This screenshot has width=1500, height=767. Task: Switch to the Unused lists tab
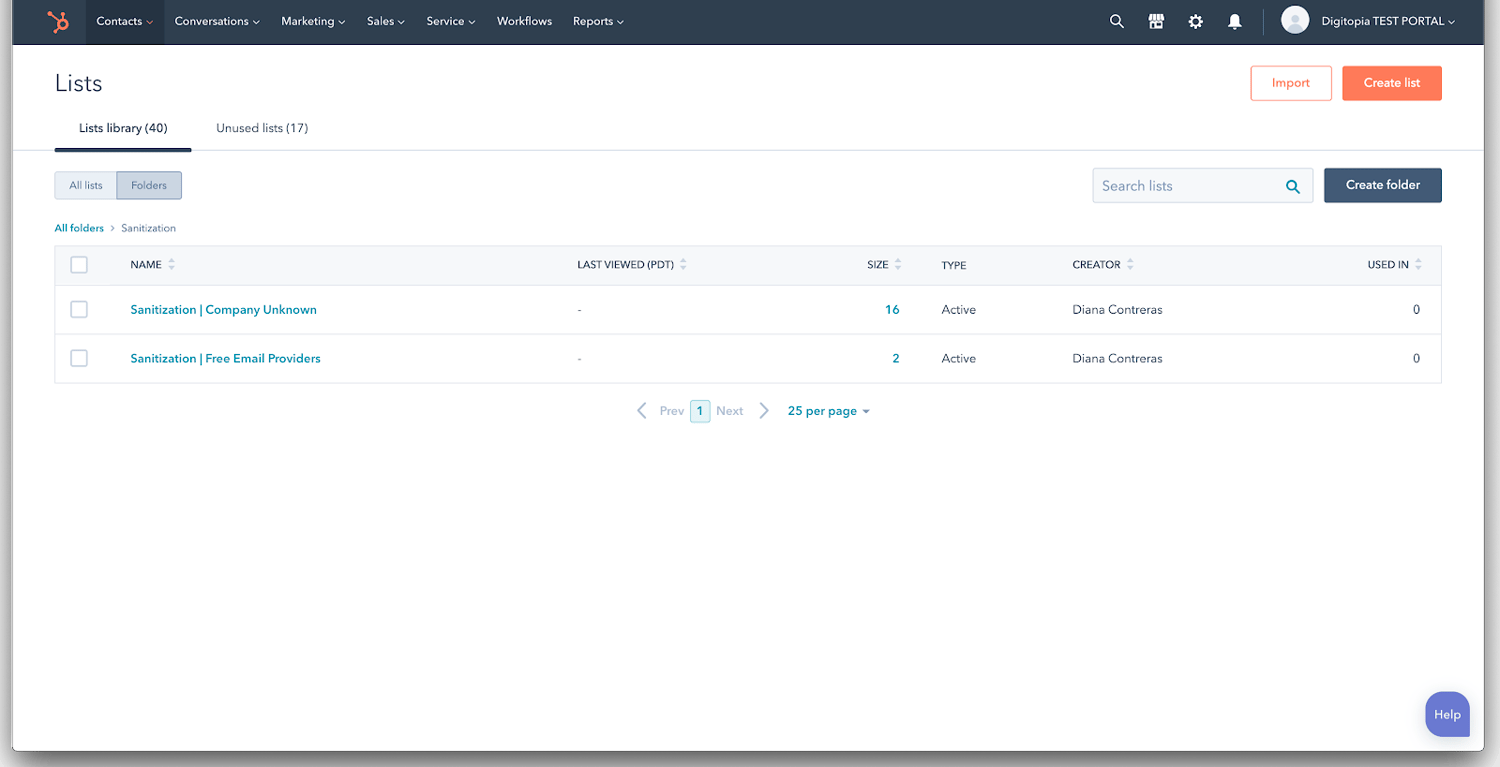[x=261, y=128]
